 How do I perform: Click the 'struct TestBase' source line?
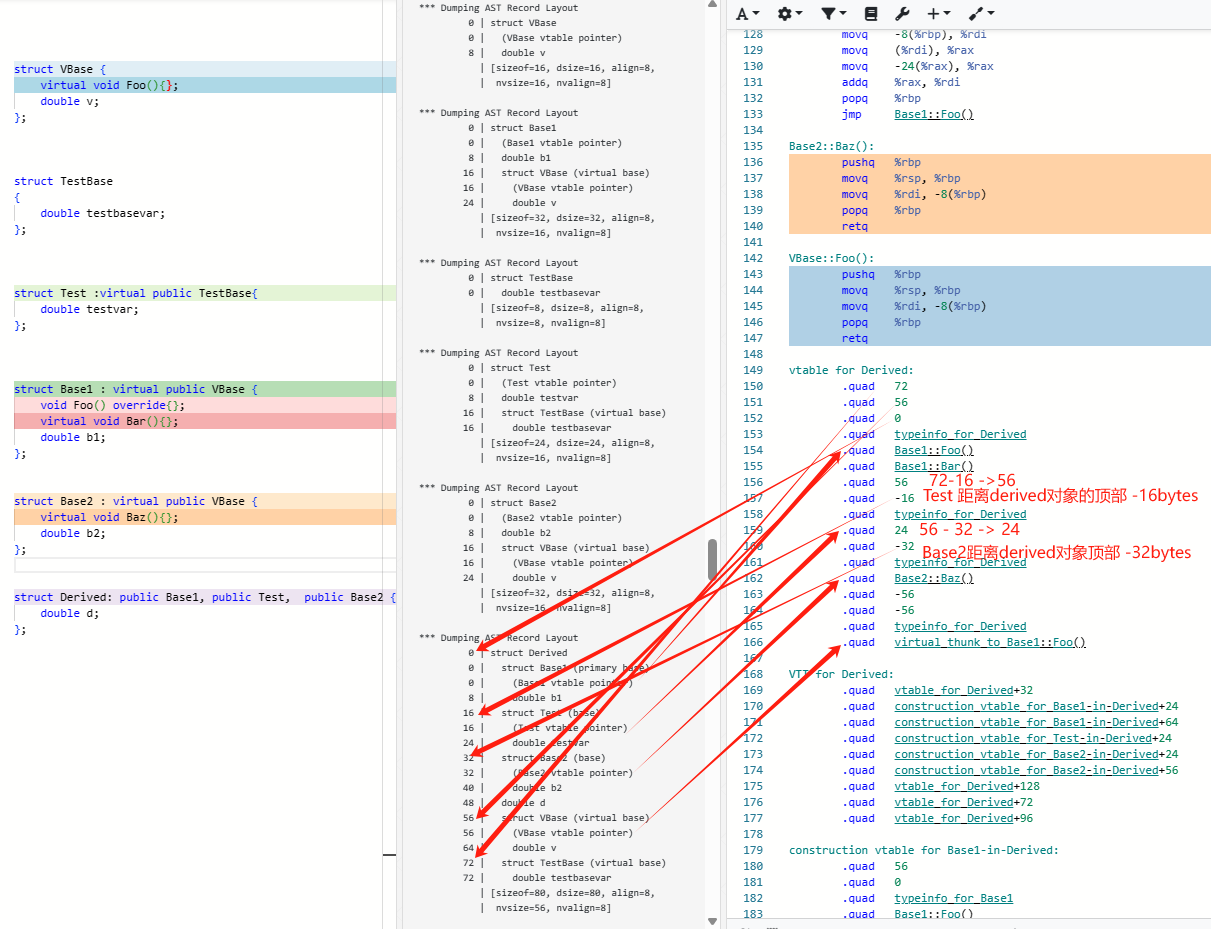coord(63,181)
